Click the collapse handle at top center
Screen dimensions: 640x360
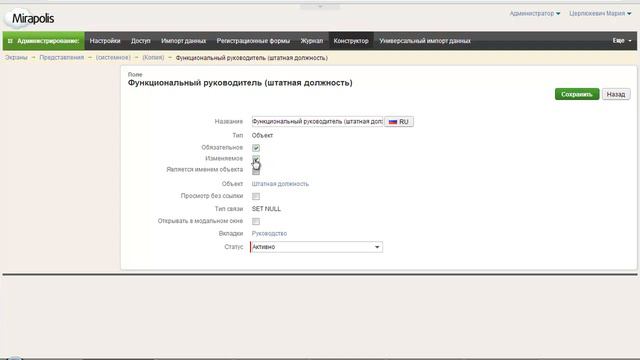coord(320,7)
